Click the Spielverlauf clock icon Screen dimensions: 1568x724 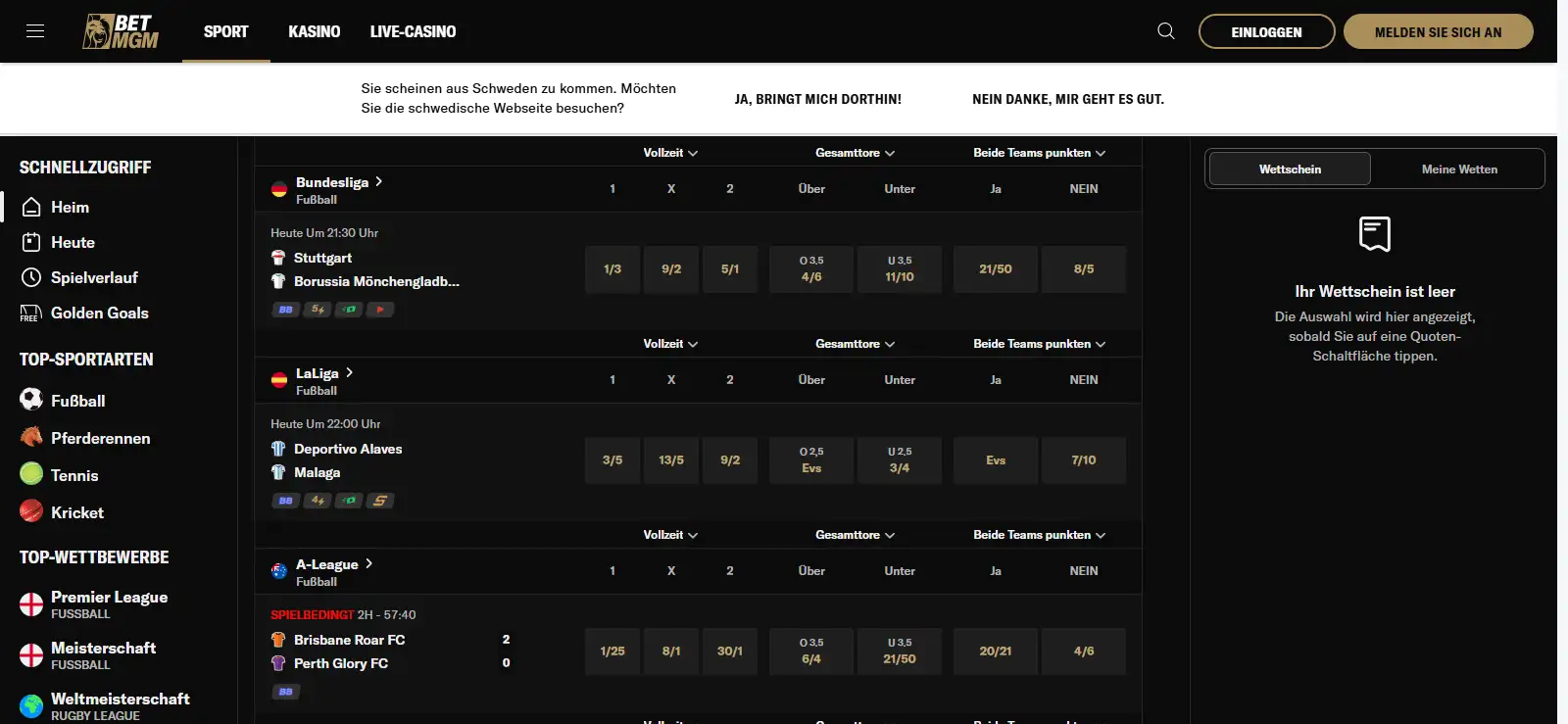coord(31,277)
